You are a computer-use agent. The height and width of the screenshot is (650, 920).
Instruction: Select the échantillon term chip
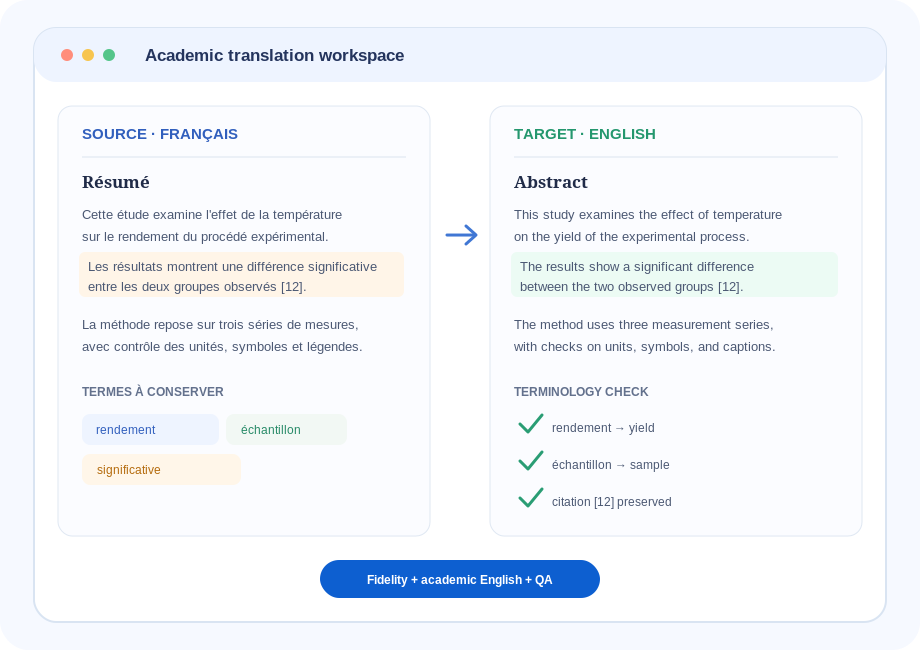[x=286, y=429]
